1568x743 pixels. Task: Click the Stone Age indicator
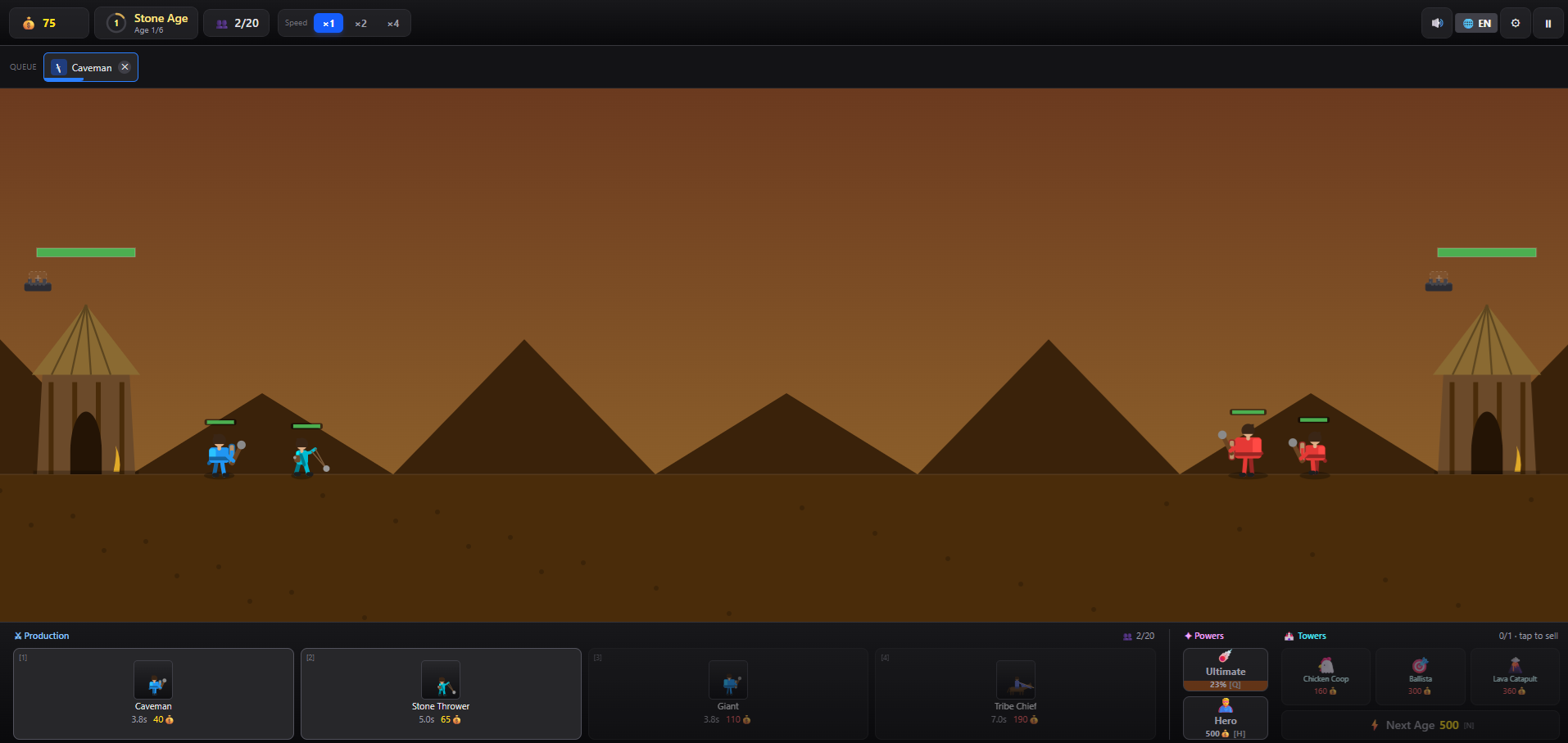[x=147, y=23]
